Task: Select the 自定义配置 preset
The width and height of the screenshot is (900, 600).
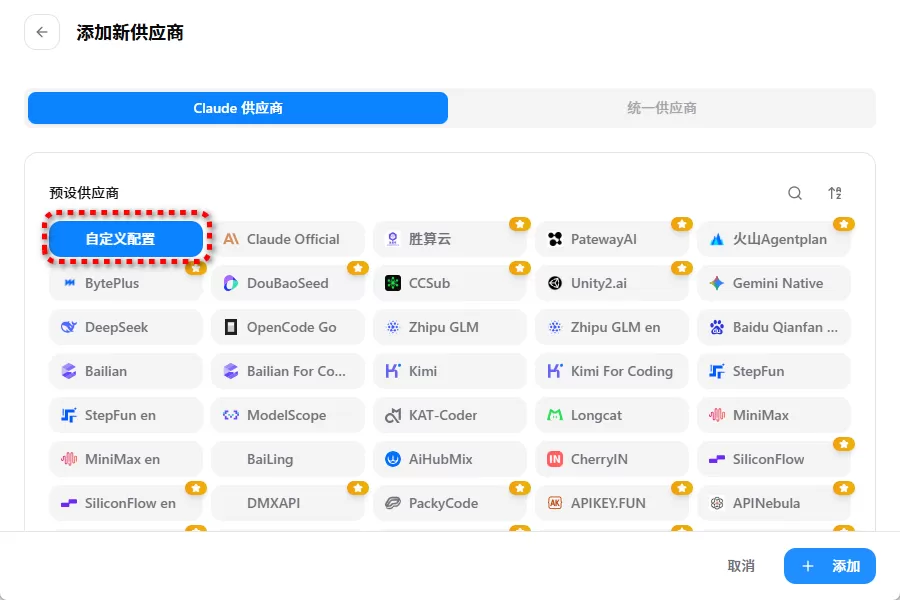Action: [x=126, y=239]
